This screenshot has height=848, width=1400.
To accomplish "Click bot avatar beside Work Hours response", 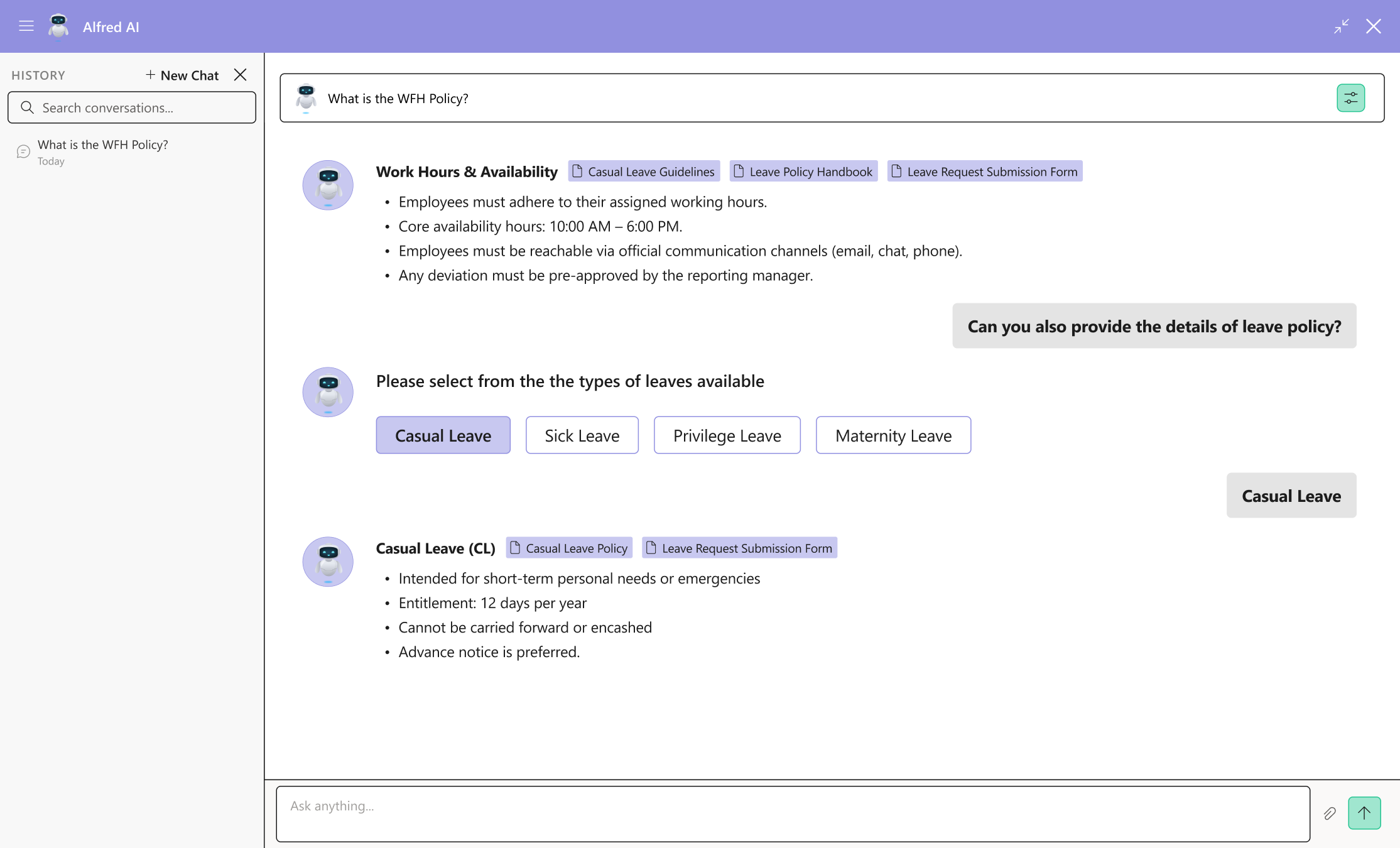I will coord(328,185).
